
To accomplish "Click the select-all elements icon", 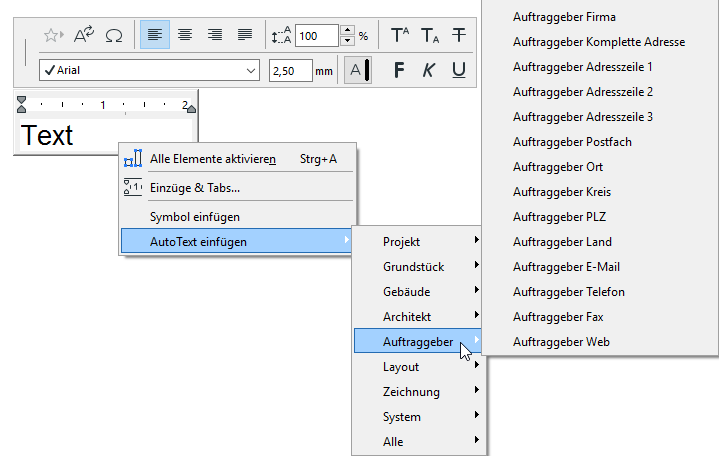I will (133, 159).
